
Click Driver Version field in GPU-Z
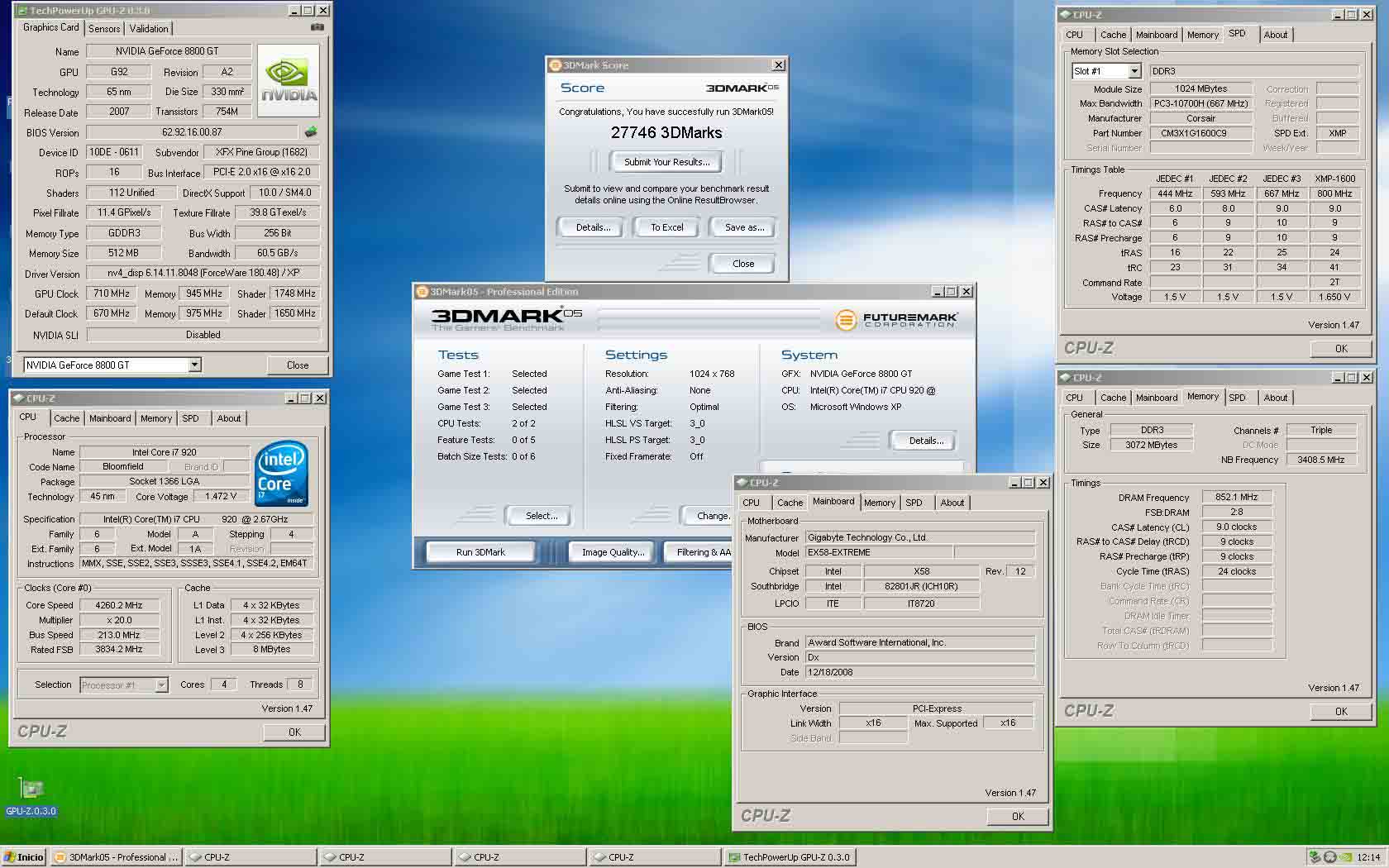203,273
